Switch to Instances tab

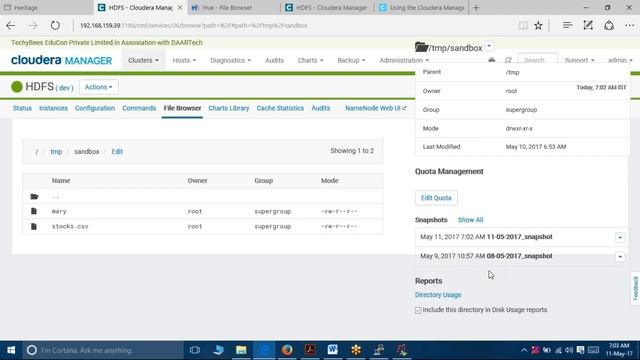pos(53,108)
